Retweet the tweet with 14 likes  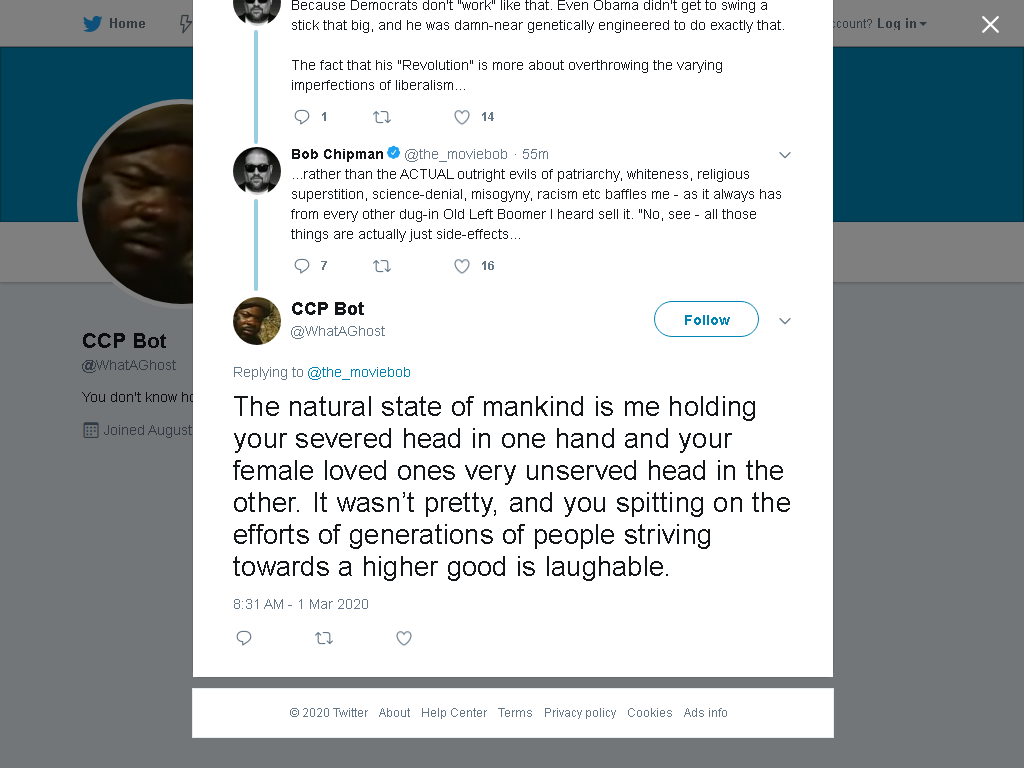coord(381,117)
